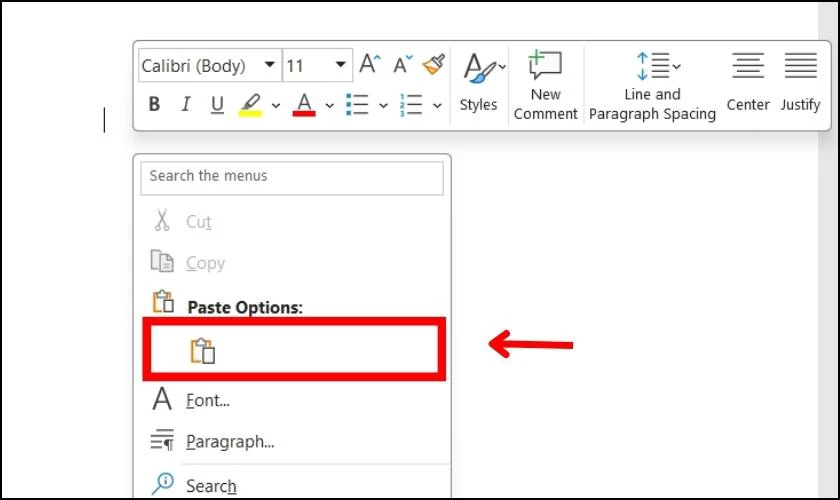The image size is (840, 500).
Task: Toggle Italic formatting in mini toolbar
Action: tap(185, 104)
